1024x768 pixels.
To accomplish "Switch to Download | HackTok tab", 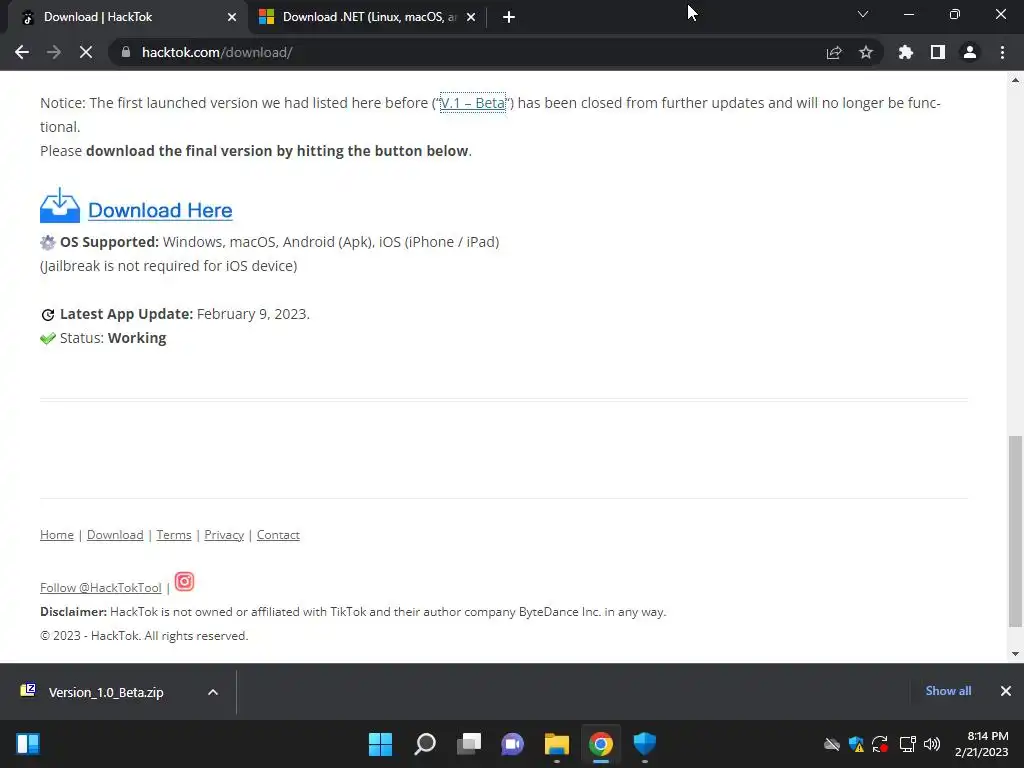I will coord(124,17).
